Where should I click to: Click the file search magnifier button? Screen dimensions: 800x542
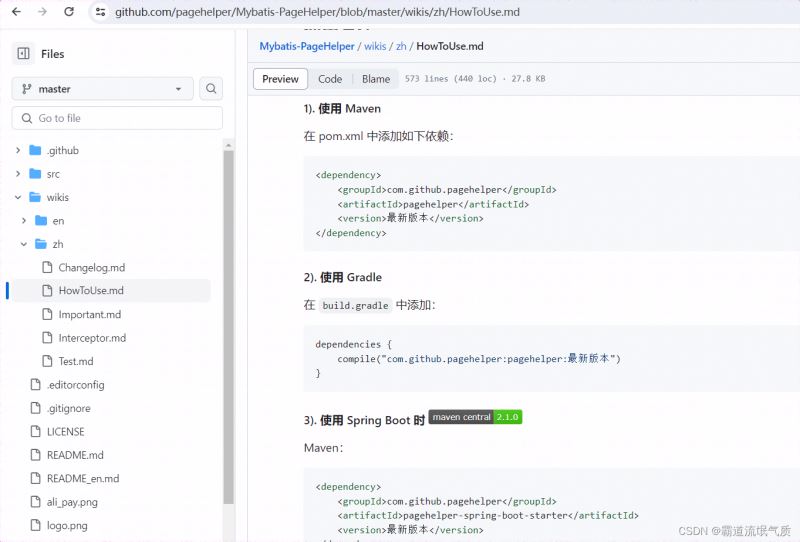tap(211, 89)
